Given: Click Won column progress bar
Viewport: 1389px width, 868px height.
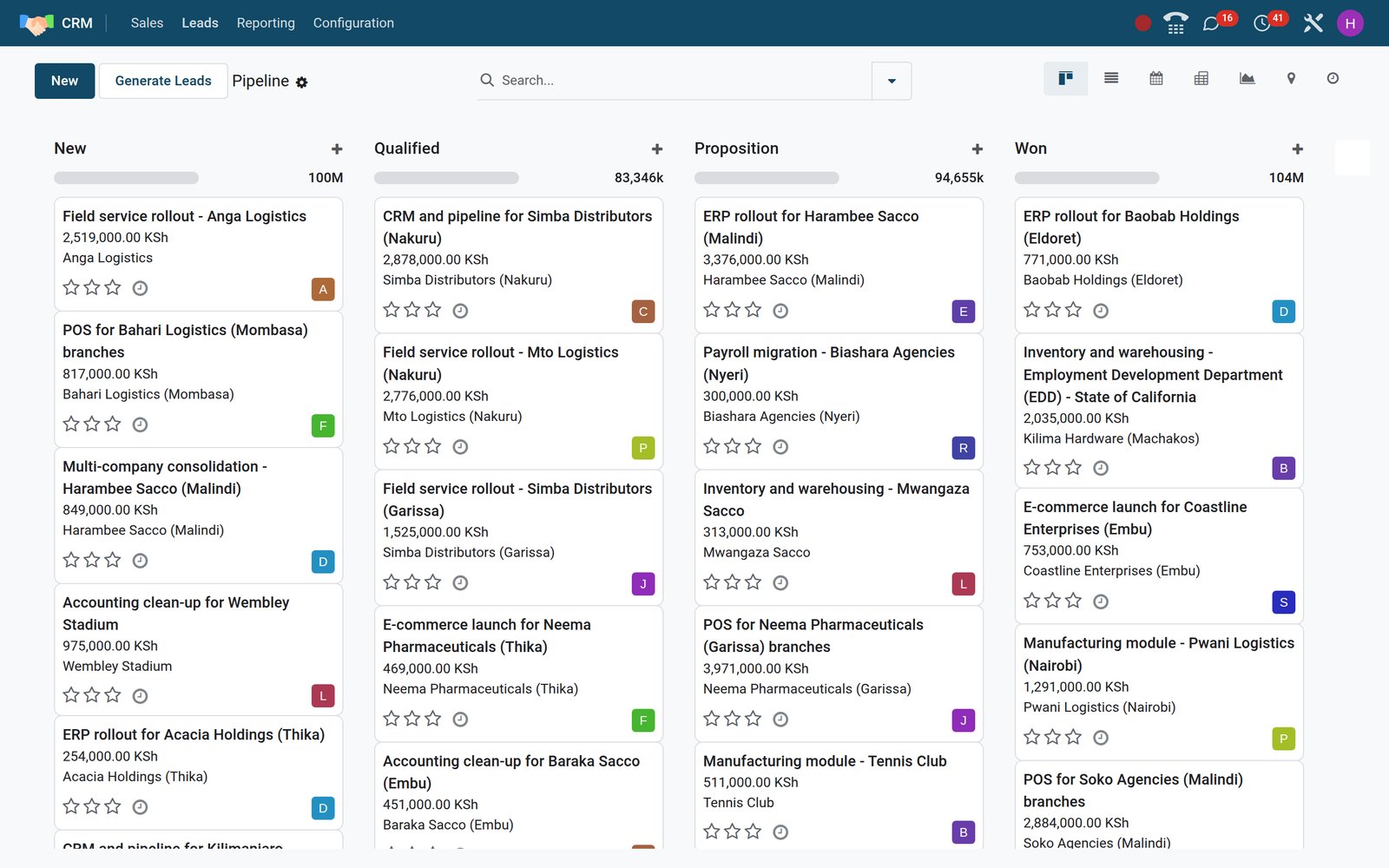Looking at the screenshot, I should 1087,178.
